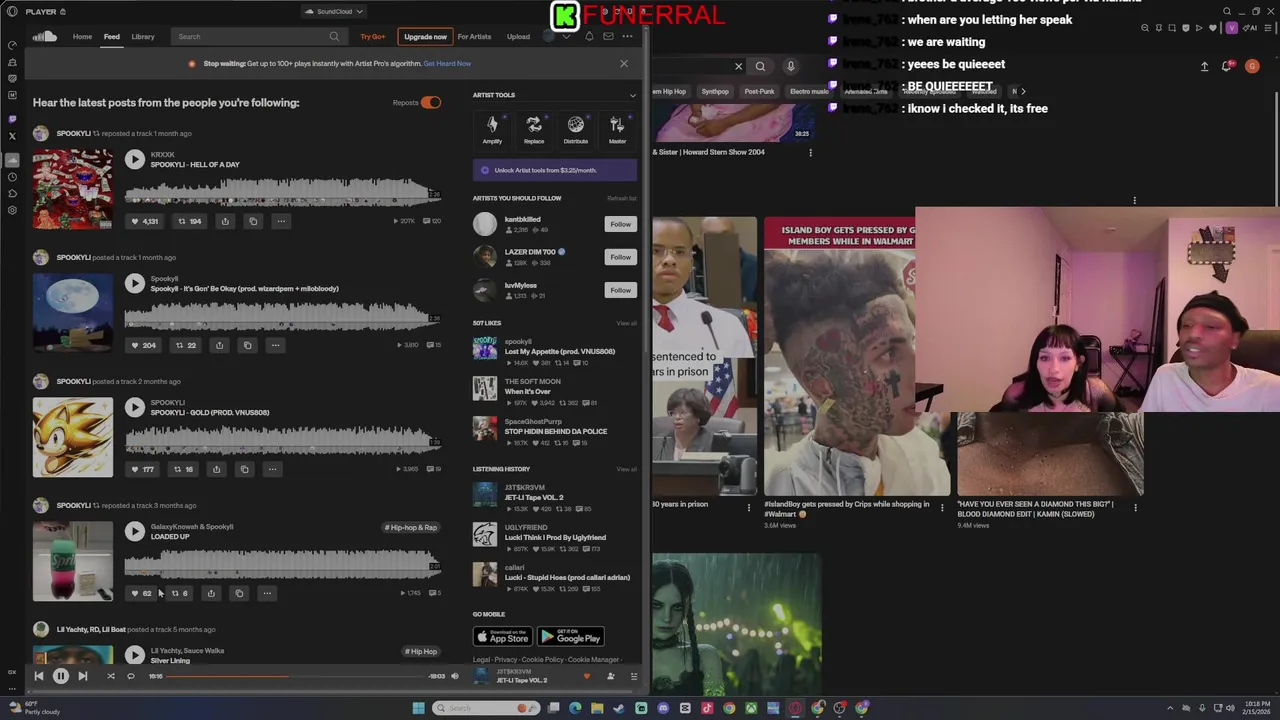Like the now playing JET-LI Tape VOL. 2
The height and width of the screenshot is (720, 1280).
[587, 677]
